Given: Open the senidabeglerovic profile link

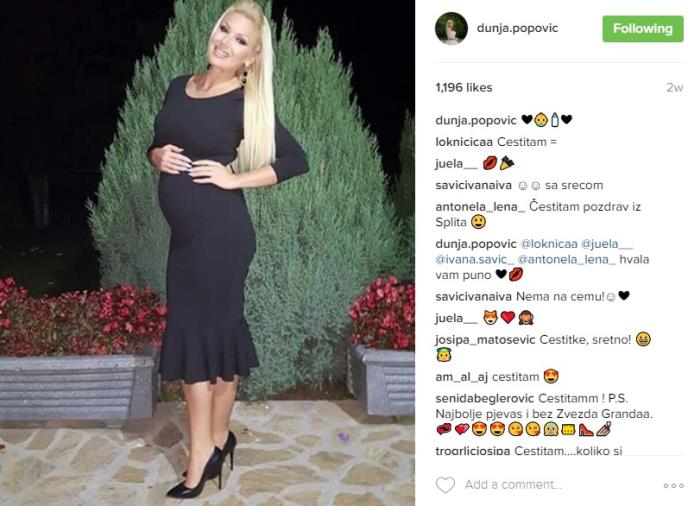Looking at the screenshot, I should tap(484, 398).
